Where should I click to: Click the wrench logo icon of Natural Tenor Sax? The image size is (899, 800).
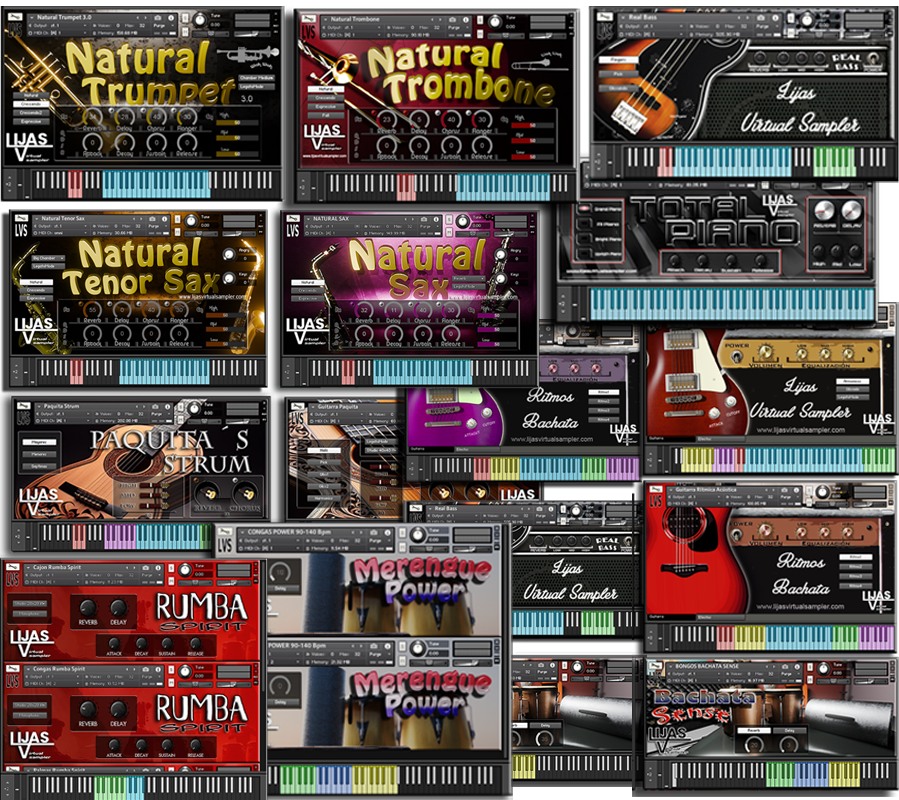pos(21,218)
